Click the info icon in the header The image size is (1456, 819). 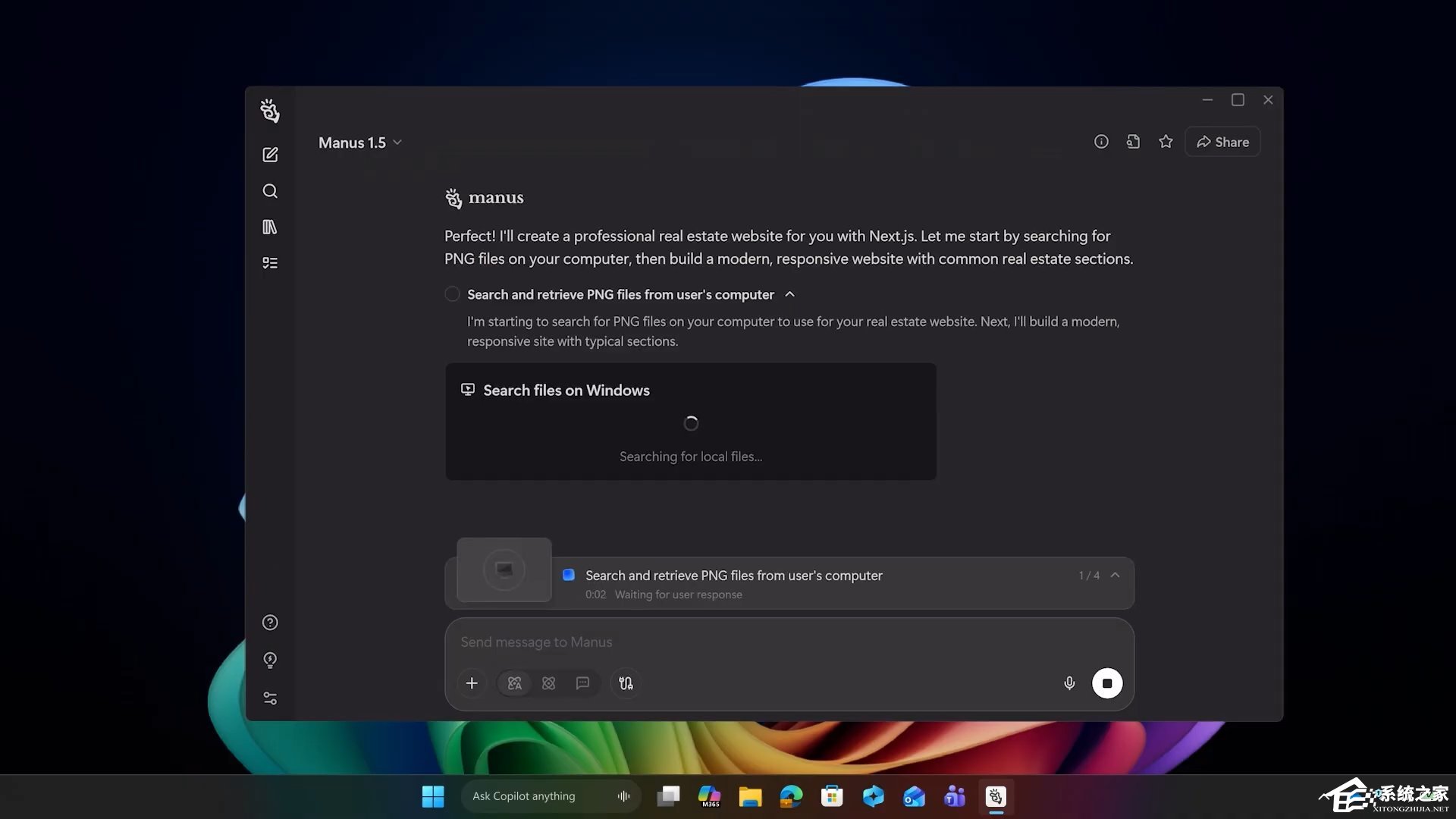click(1101, 142)
